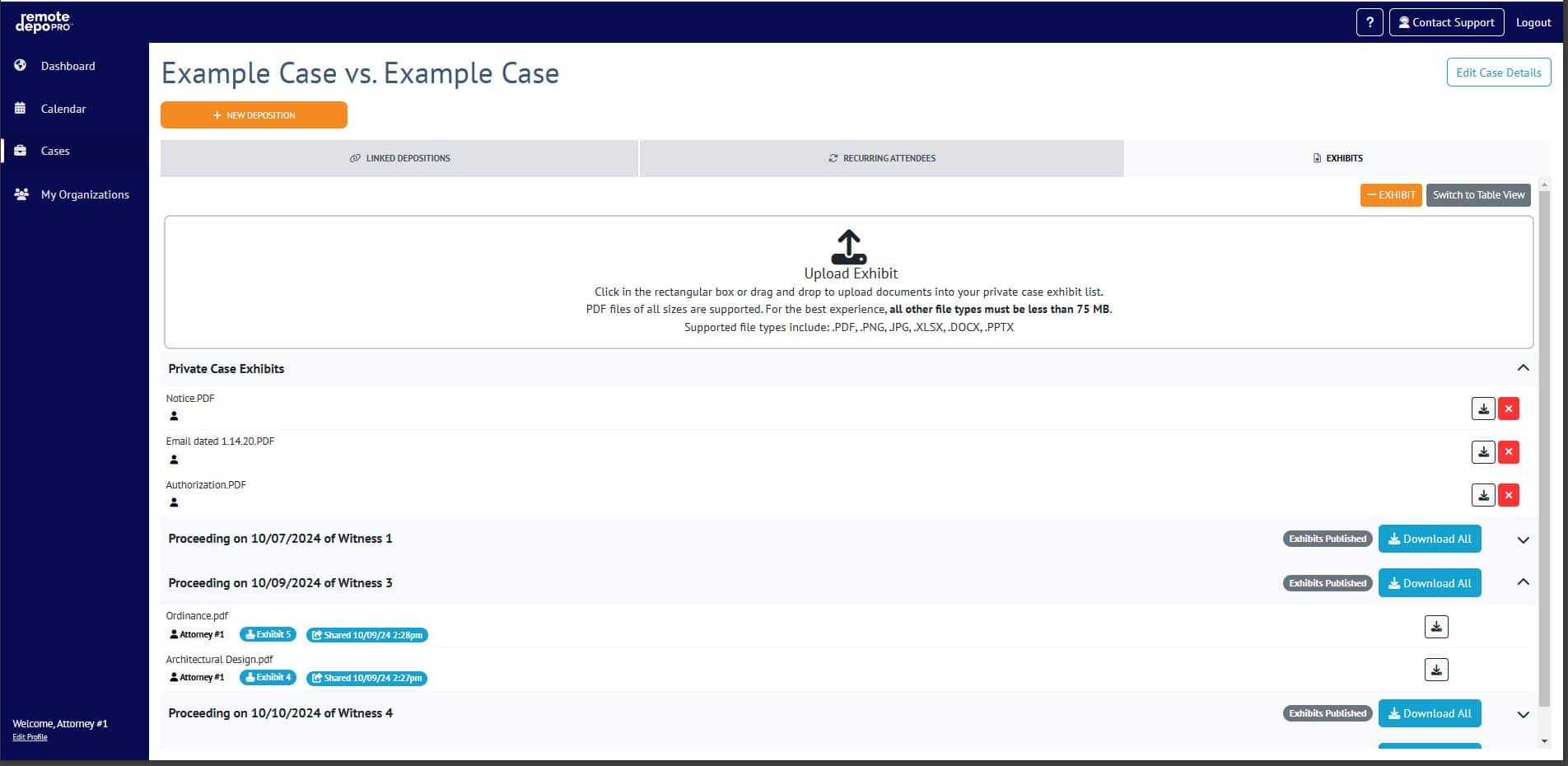This screenshot has width=1568, height=766.
Task: Delete the Notice.PDF exhibit
Action: [1508, 409]
